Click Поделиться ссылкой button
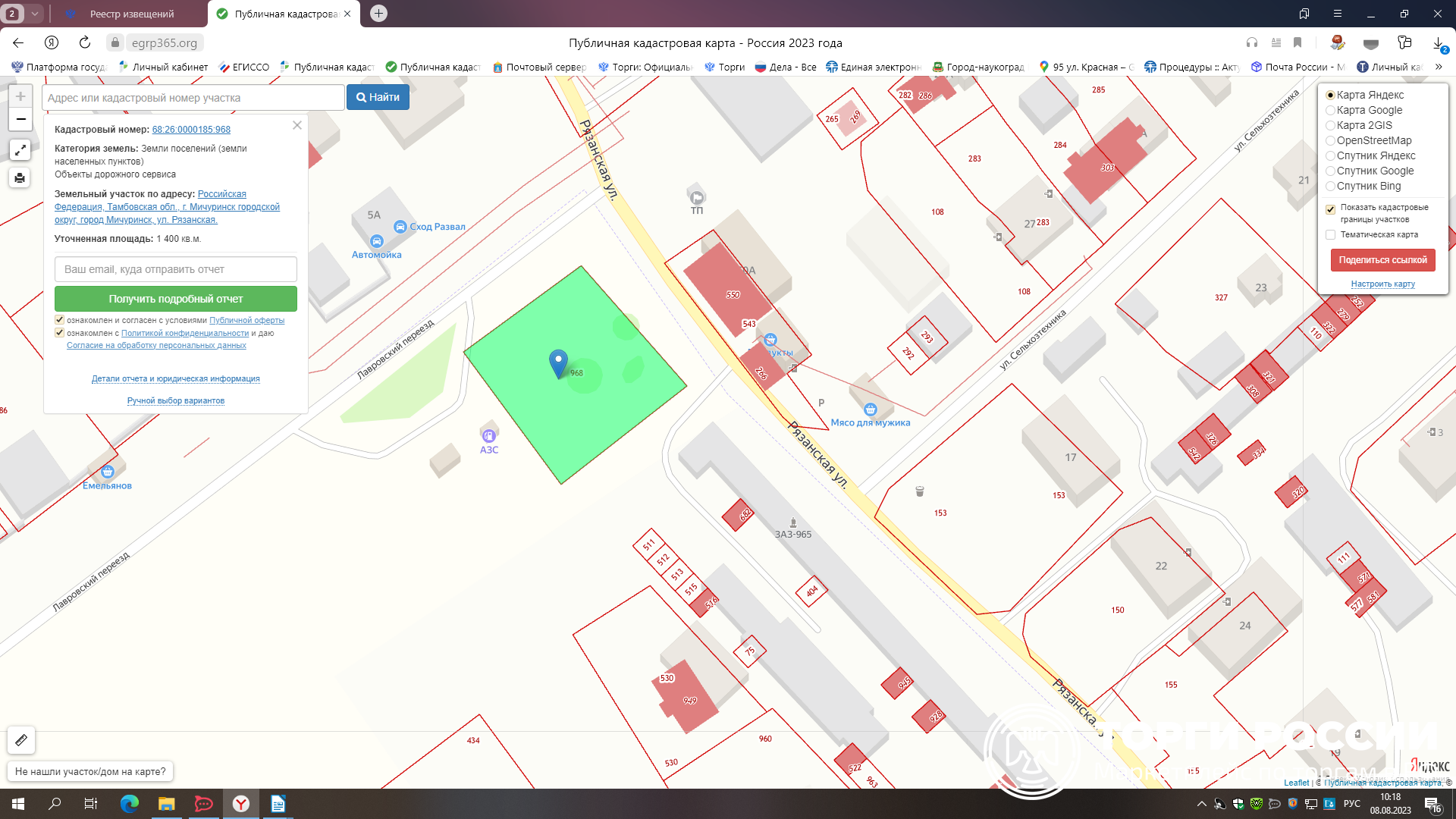Screen dimensions: 1456x819 1382,260
